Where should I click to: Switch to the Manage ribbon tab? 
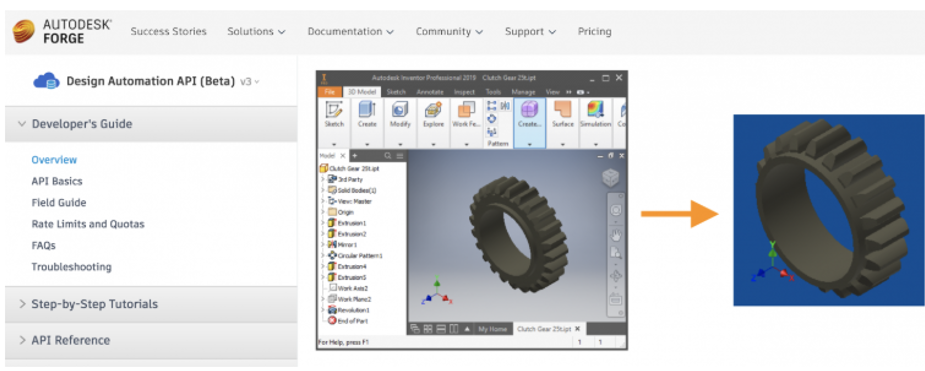pos(523,92)
